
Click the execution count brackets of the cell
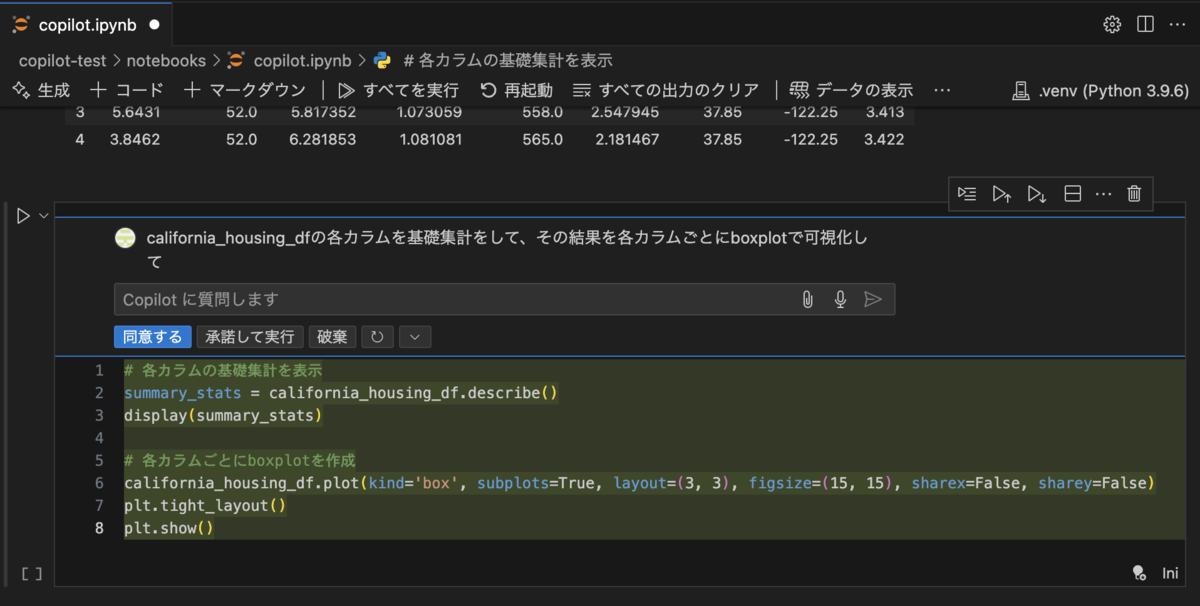click(32, 574)
